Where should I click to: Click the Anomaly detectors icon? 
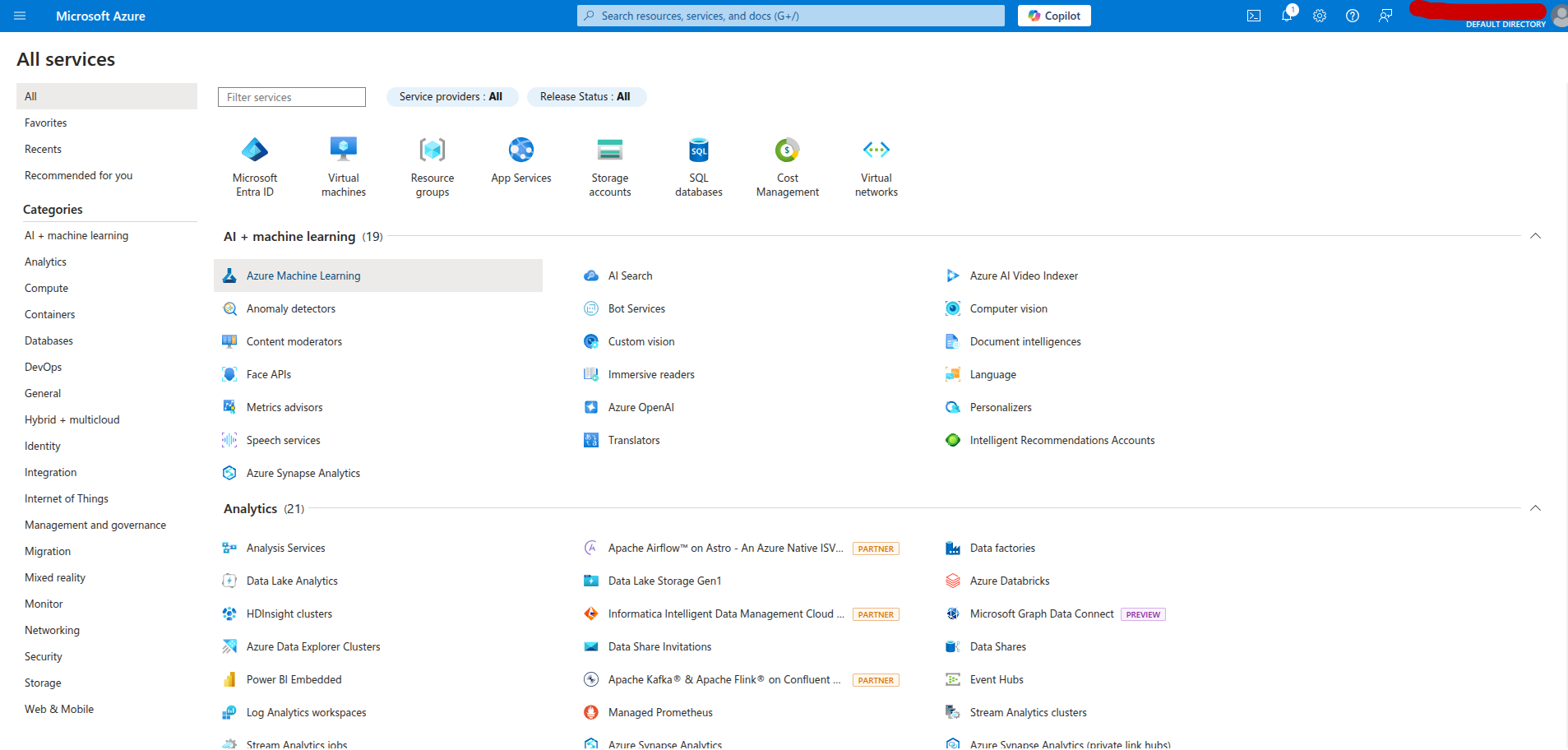229,309
